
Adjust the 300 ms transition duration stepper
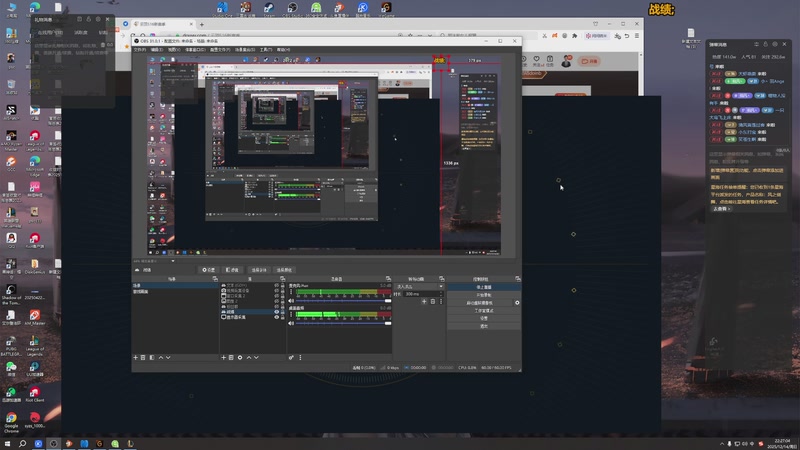tap(441, 294)
